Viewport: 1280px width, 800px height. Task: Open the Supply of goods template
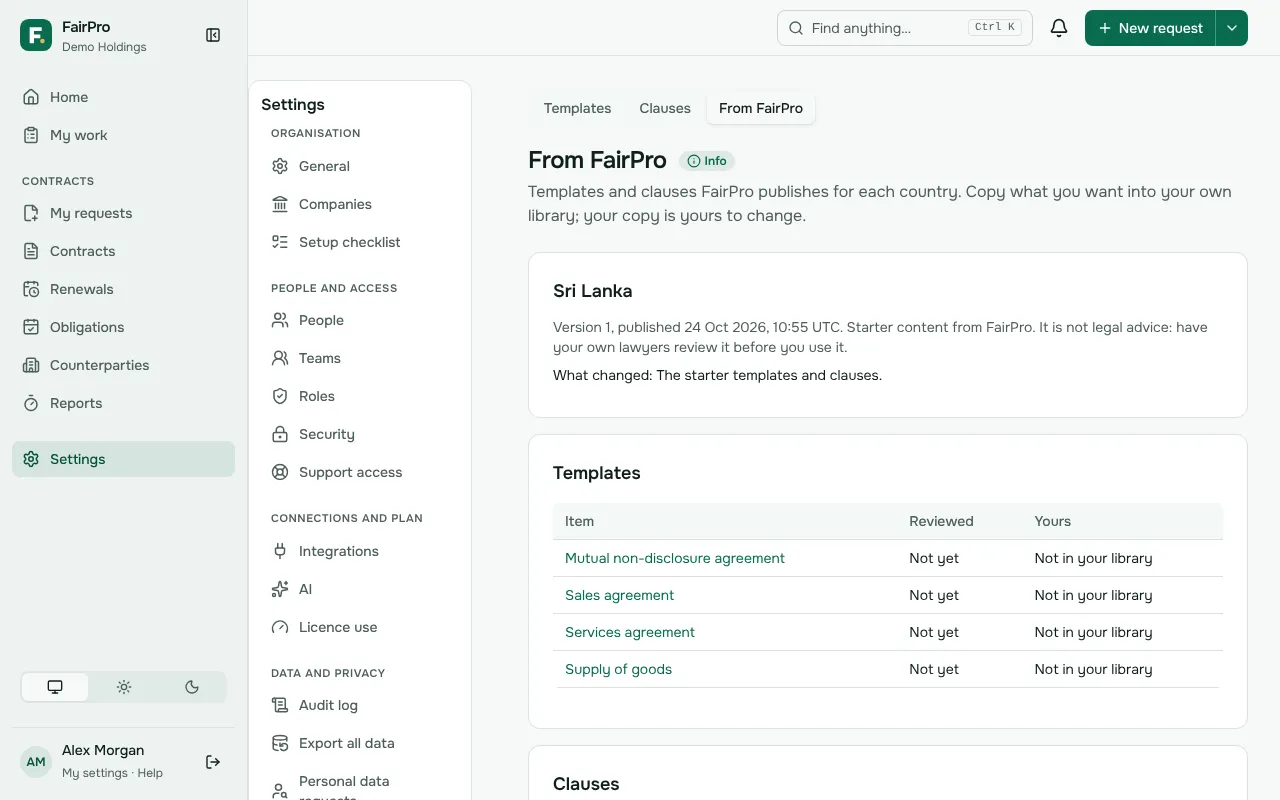pos(618,669)
